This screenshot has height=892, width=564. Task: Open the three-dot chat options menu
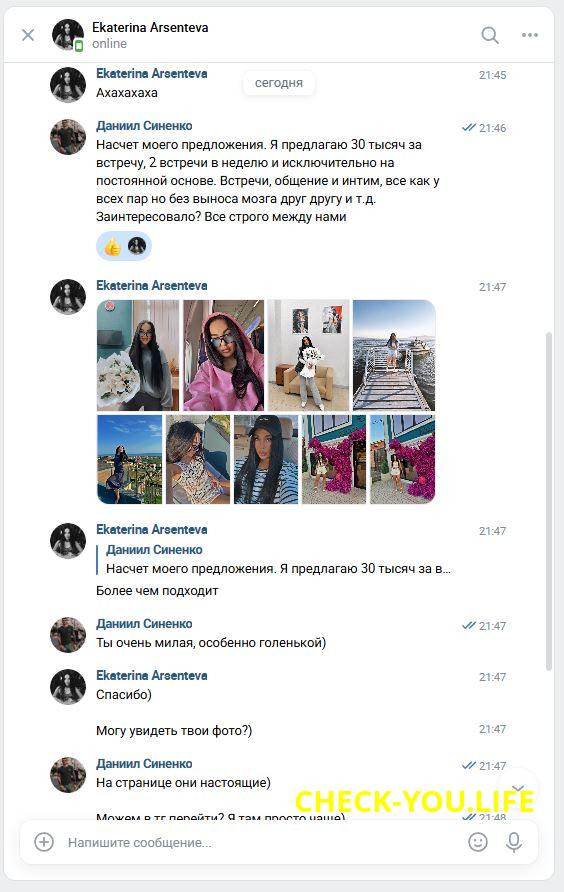point(530,35)
